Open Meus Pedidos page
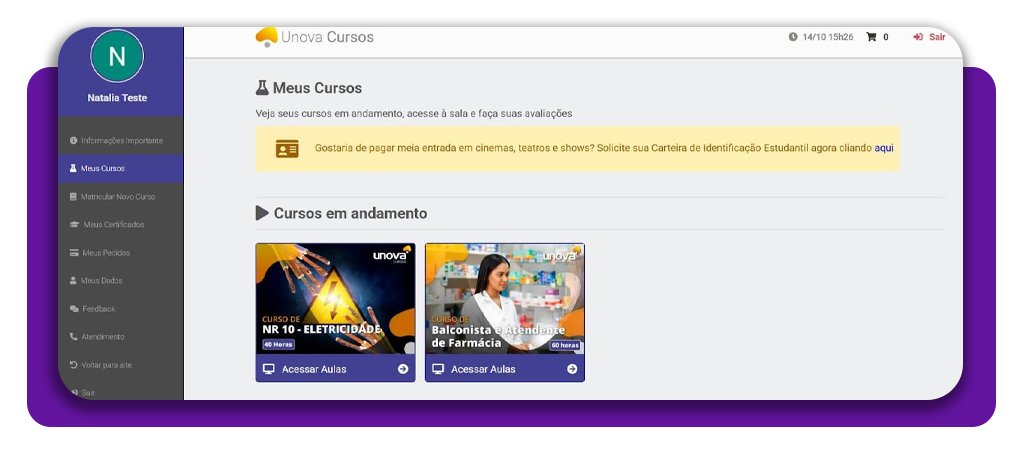The height and width of the screenshot is (467, 1024). [x=121, y=253]
